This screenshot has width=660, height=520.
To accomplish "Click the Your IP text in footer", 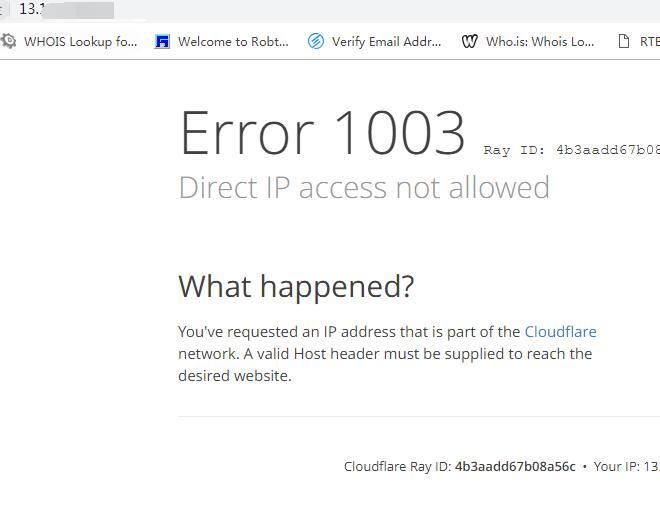I will 627,467.
